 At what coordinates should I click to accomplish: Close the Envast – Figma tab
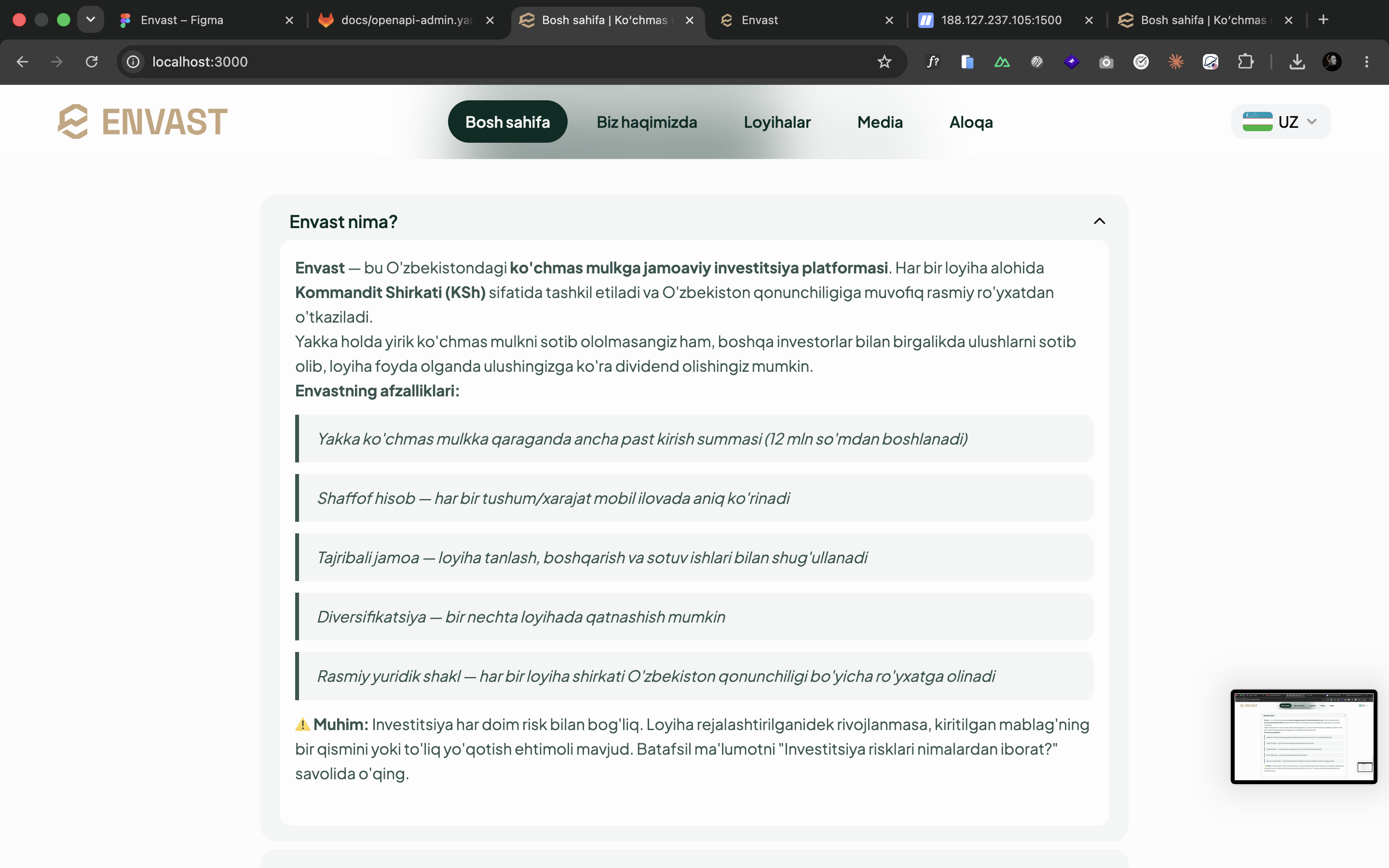point(289,20)
